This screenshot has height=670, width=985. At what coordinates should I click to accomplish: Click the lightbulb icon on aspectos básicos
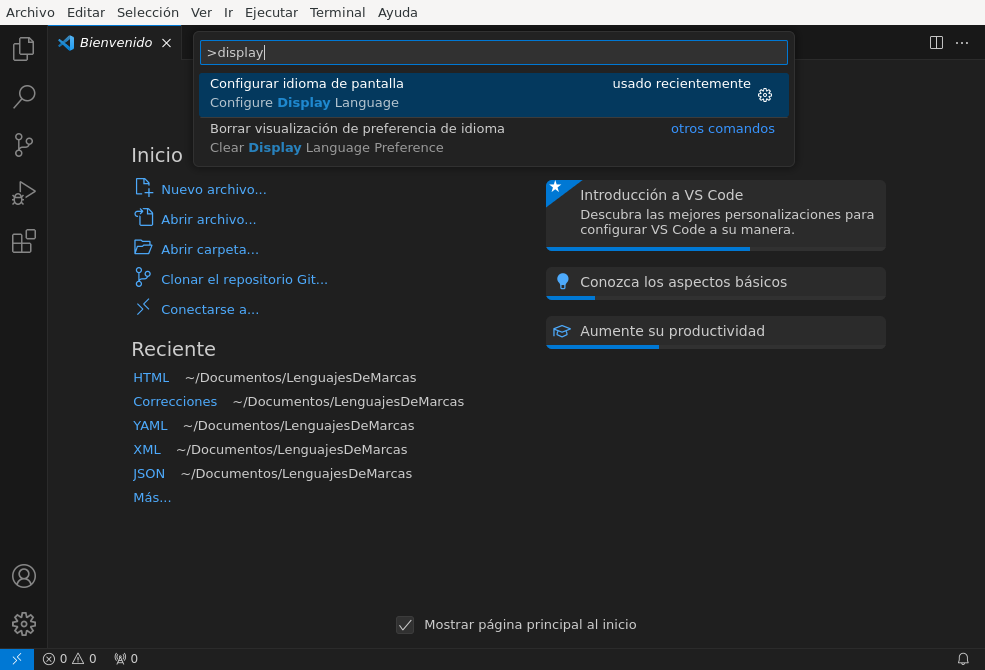562,281
